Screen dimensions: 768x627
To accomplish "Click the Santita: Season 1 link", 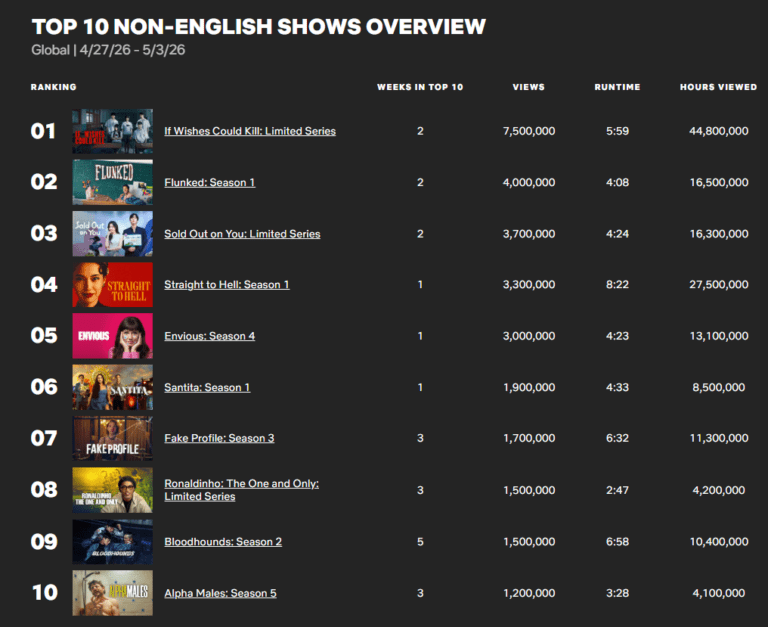I will pos(207,387).
